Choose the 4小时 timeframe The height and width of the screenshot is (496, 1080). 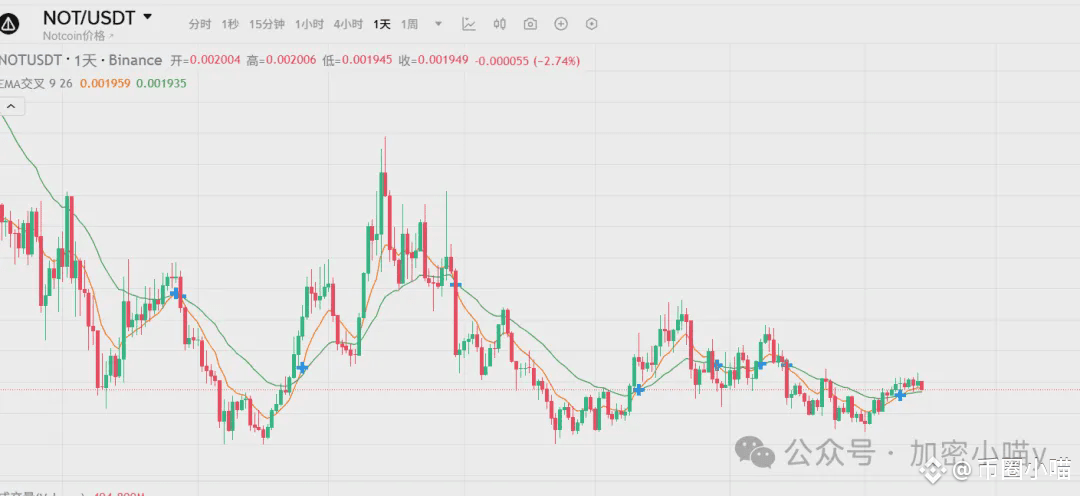coord(348,24)
